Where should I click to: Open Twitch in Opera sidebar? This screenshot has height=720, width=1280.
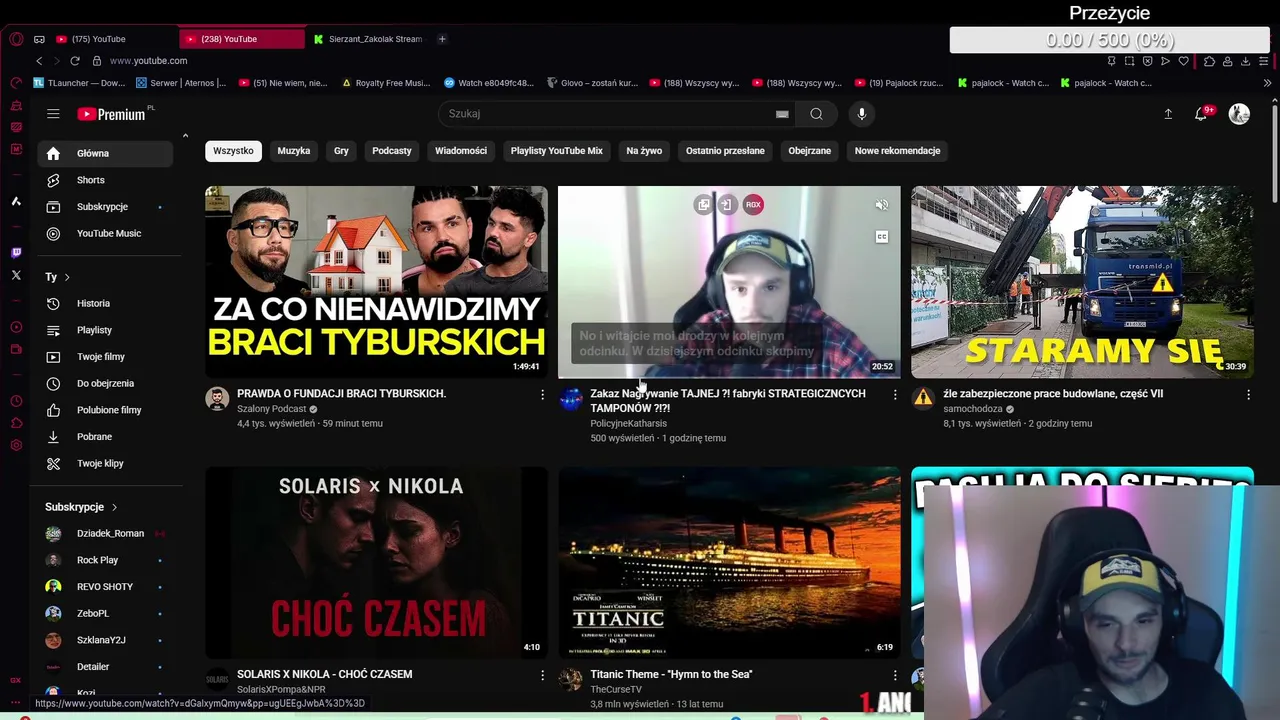16,253
